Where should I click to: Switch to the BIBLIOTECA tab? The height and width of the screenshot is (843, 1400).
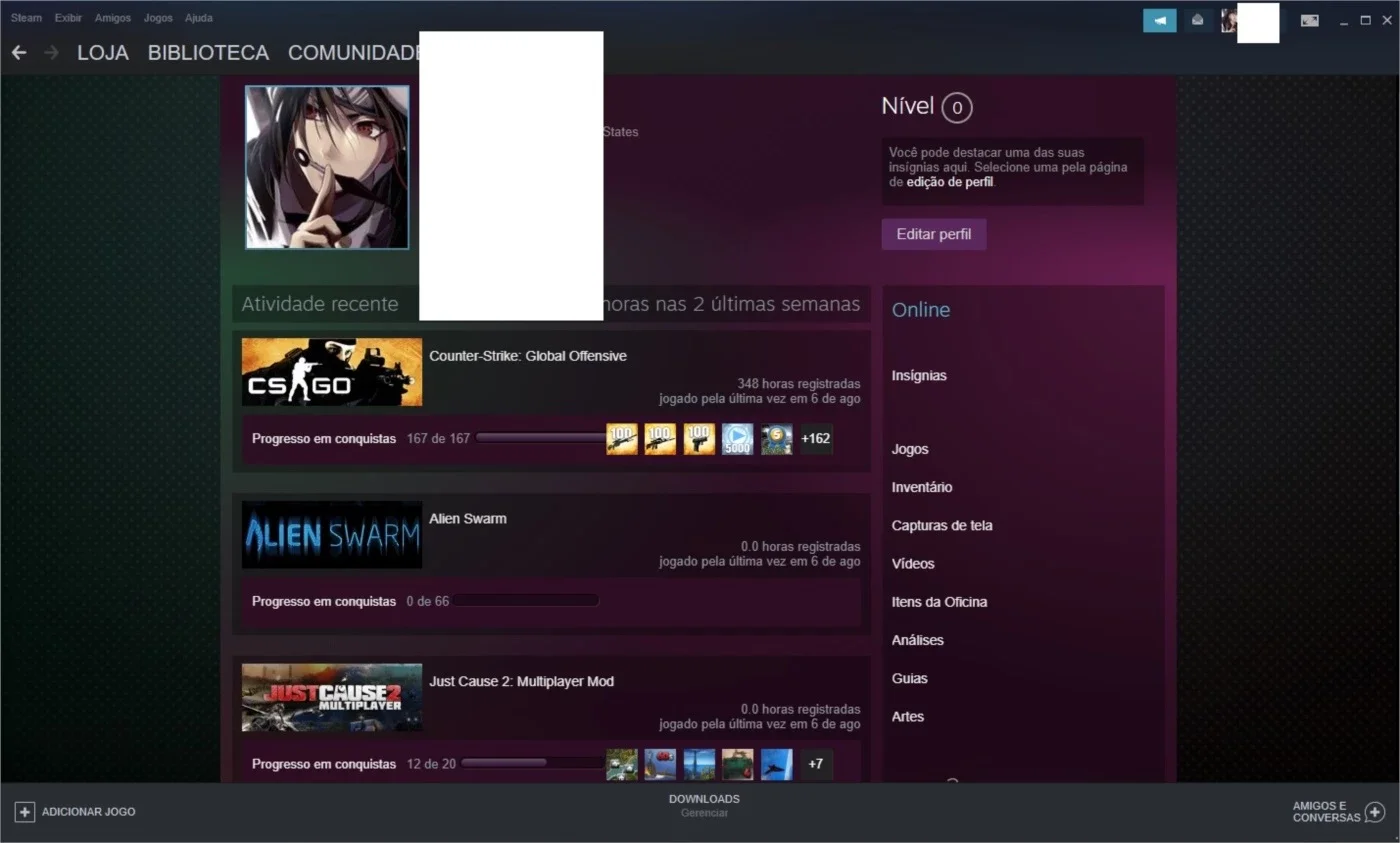tap(208, 53)
